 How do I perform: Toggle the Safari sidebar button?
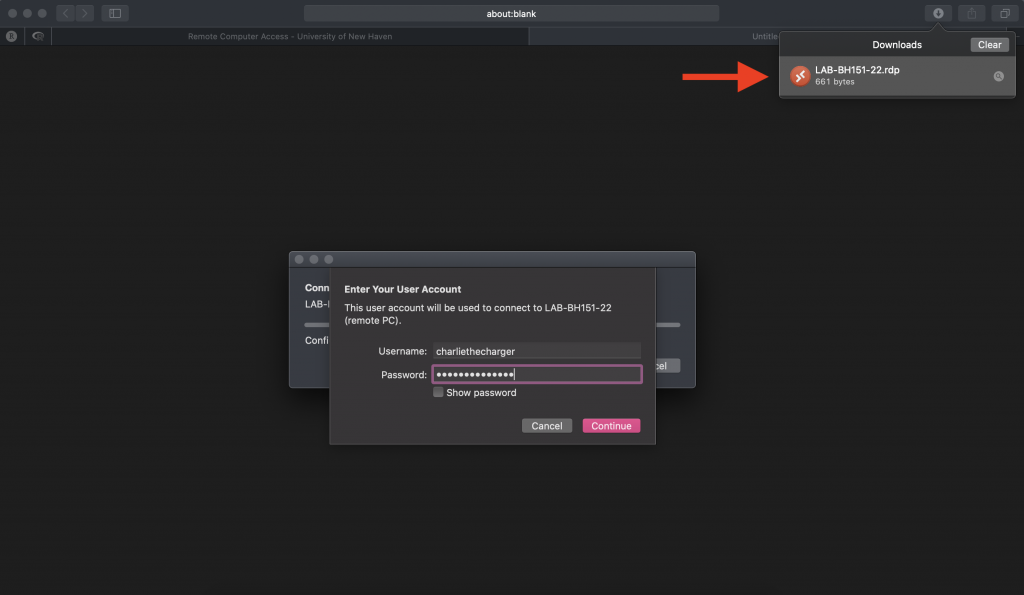pyautogui.click(x=114, y=13)
